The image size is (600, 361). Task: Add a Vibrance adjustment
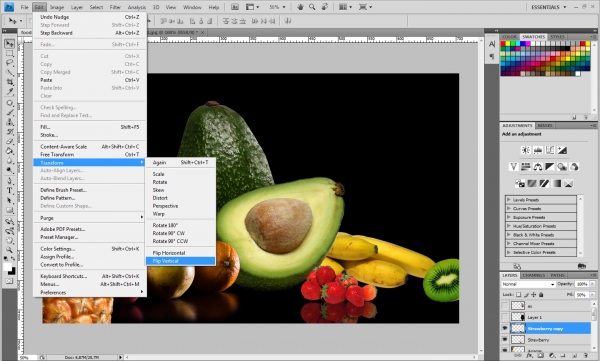click(x=514, y=167)
